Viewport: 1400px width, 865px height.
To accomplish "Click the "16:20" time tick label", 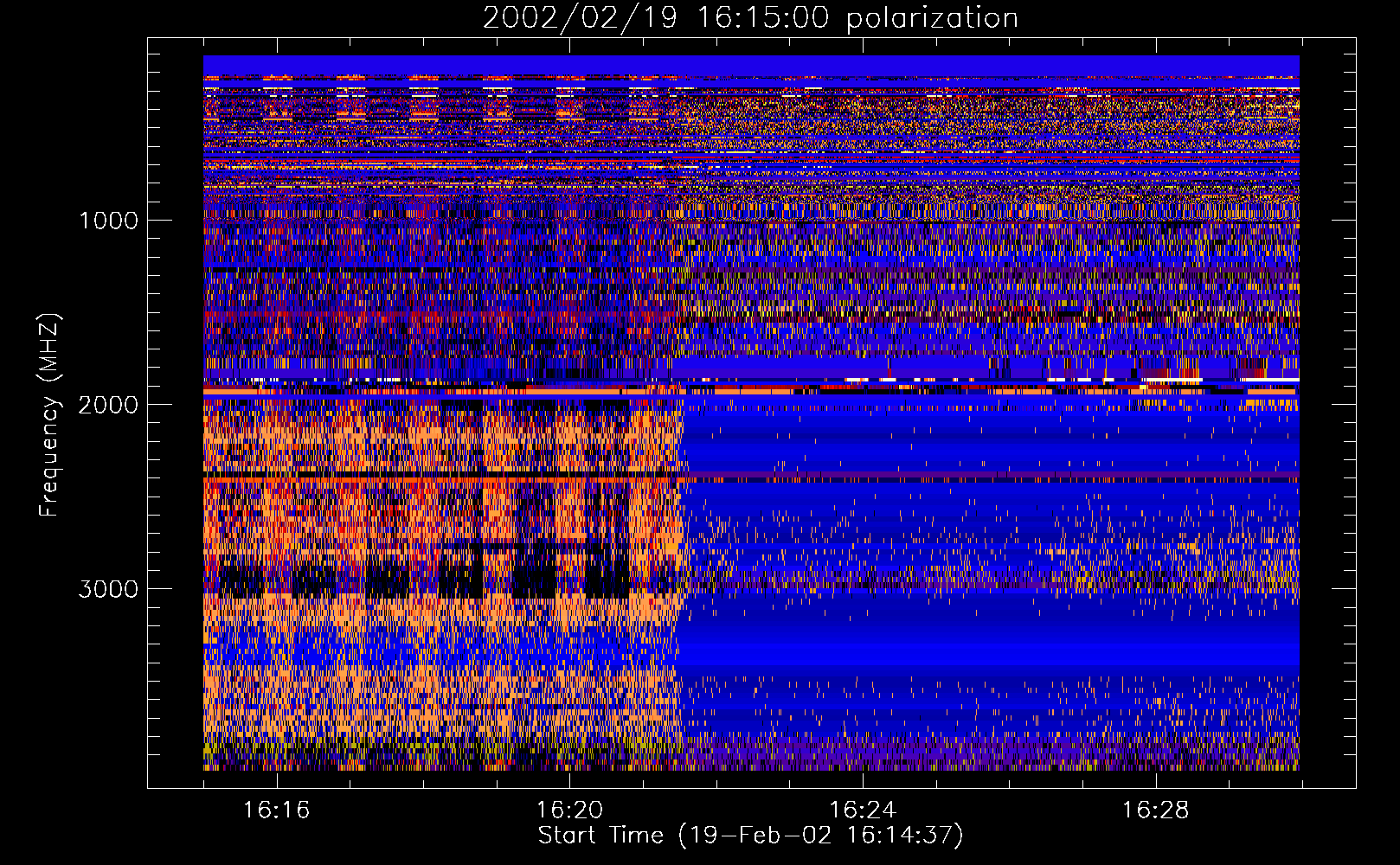I will (x=569, y=810).
